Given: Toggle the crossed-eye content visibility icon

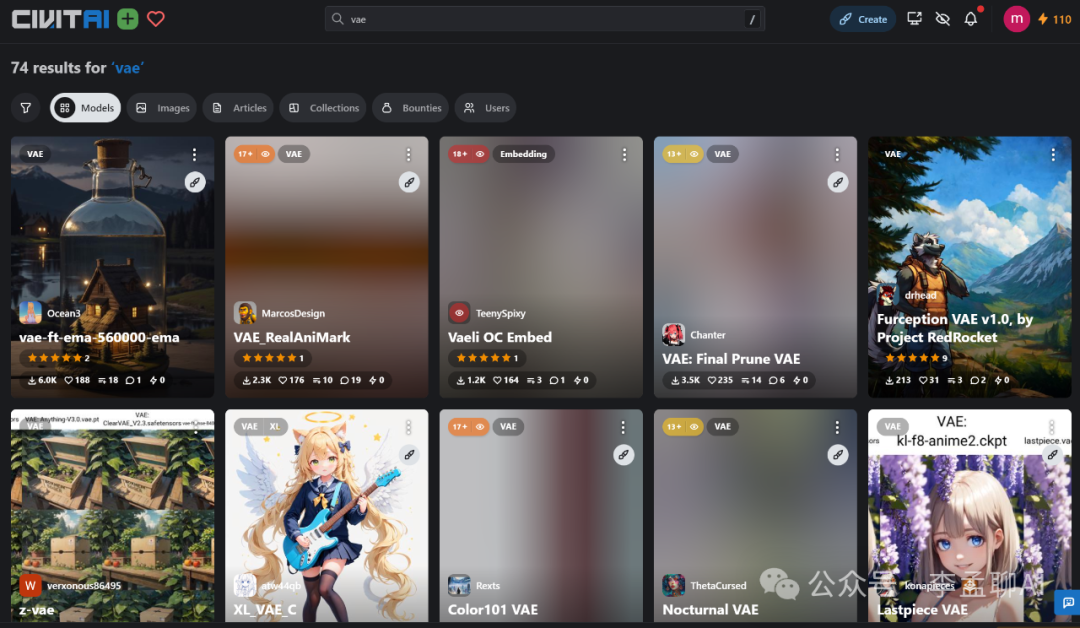Looking at the screenshot, I should [x=942, y=19].
